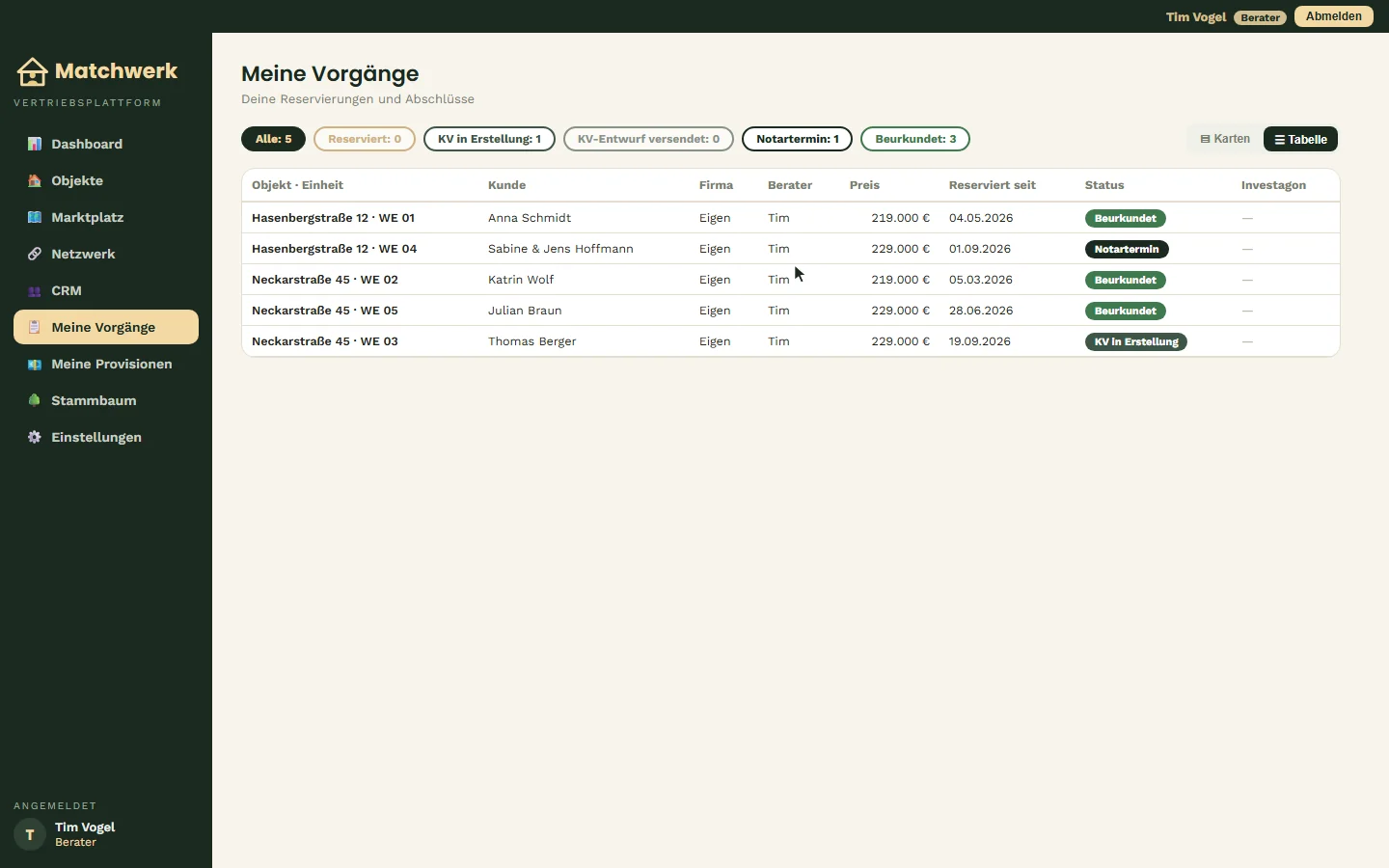Click the Status column header
Image resolution: width=1389 pixels, height=868 pixels.
1104,185
